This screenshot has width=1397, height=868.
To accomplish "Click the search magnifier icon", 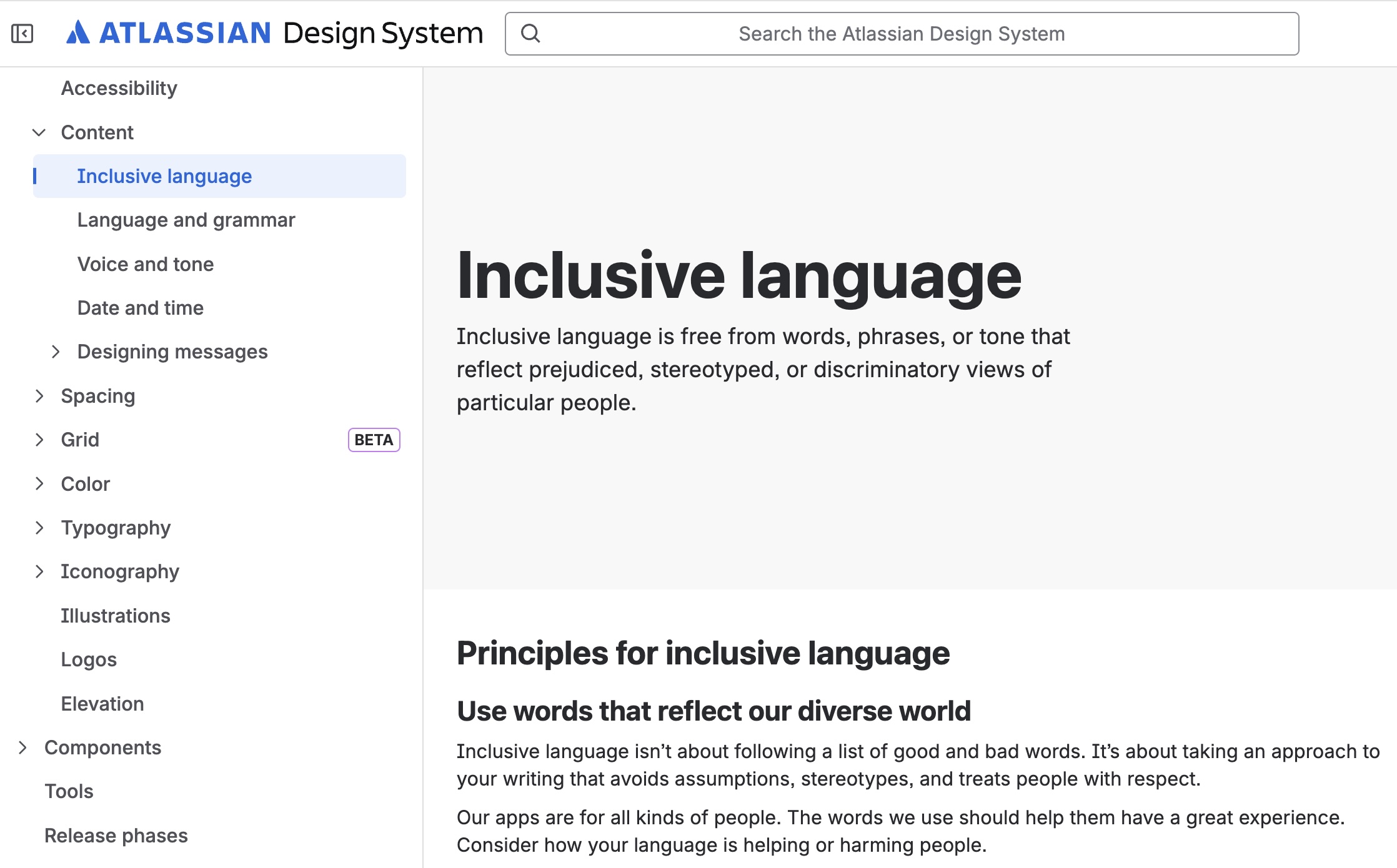I will [x=530, y=33].
